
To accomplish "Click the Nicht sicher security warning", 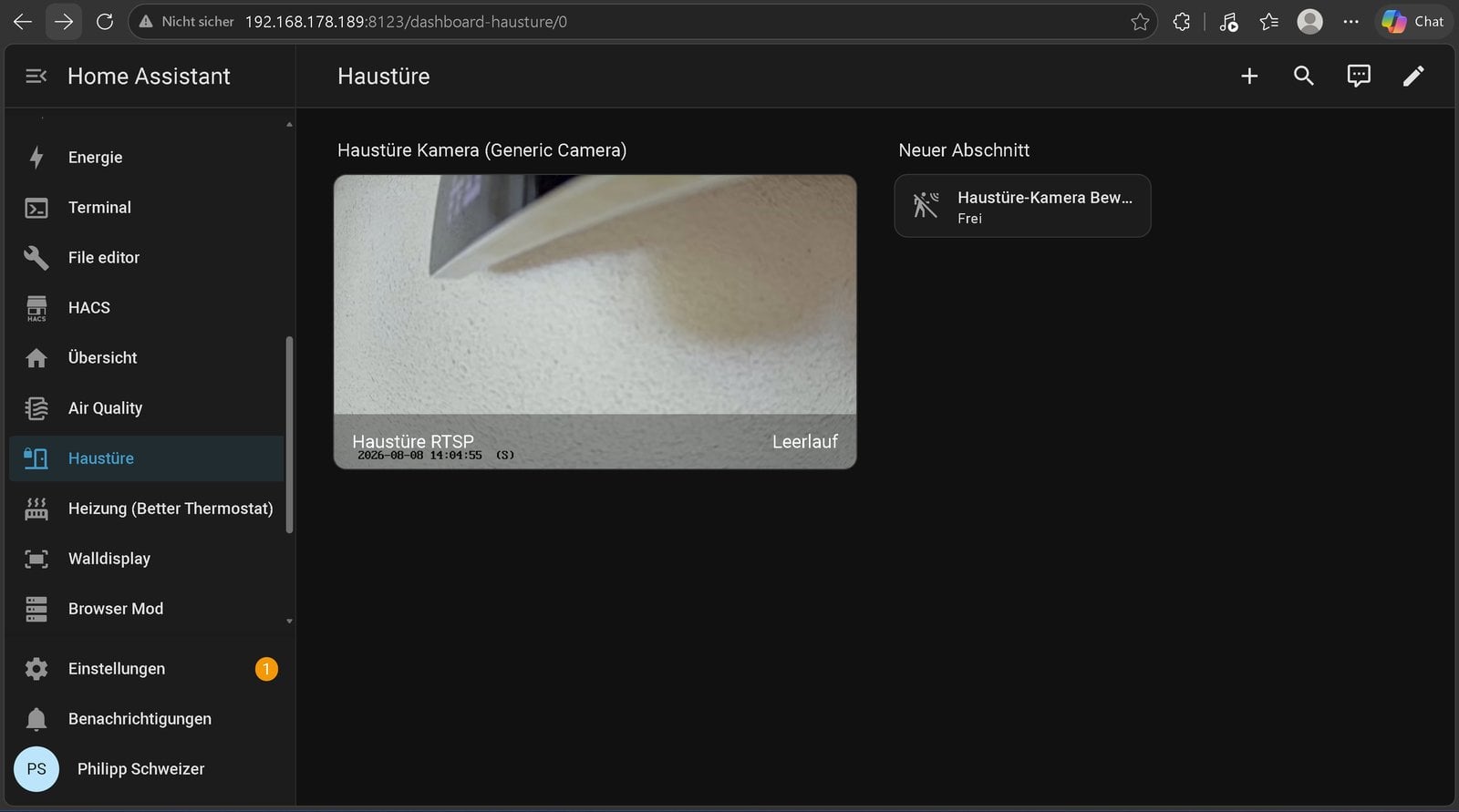I will (x=187, y=22).
